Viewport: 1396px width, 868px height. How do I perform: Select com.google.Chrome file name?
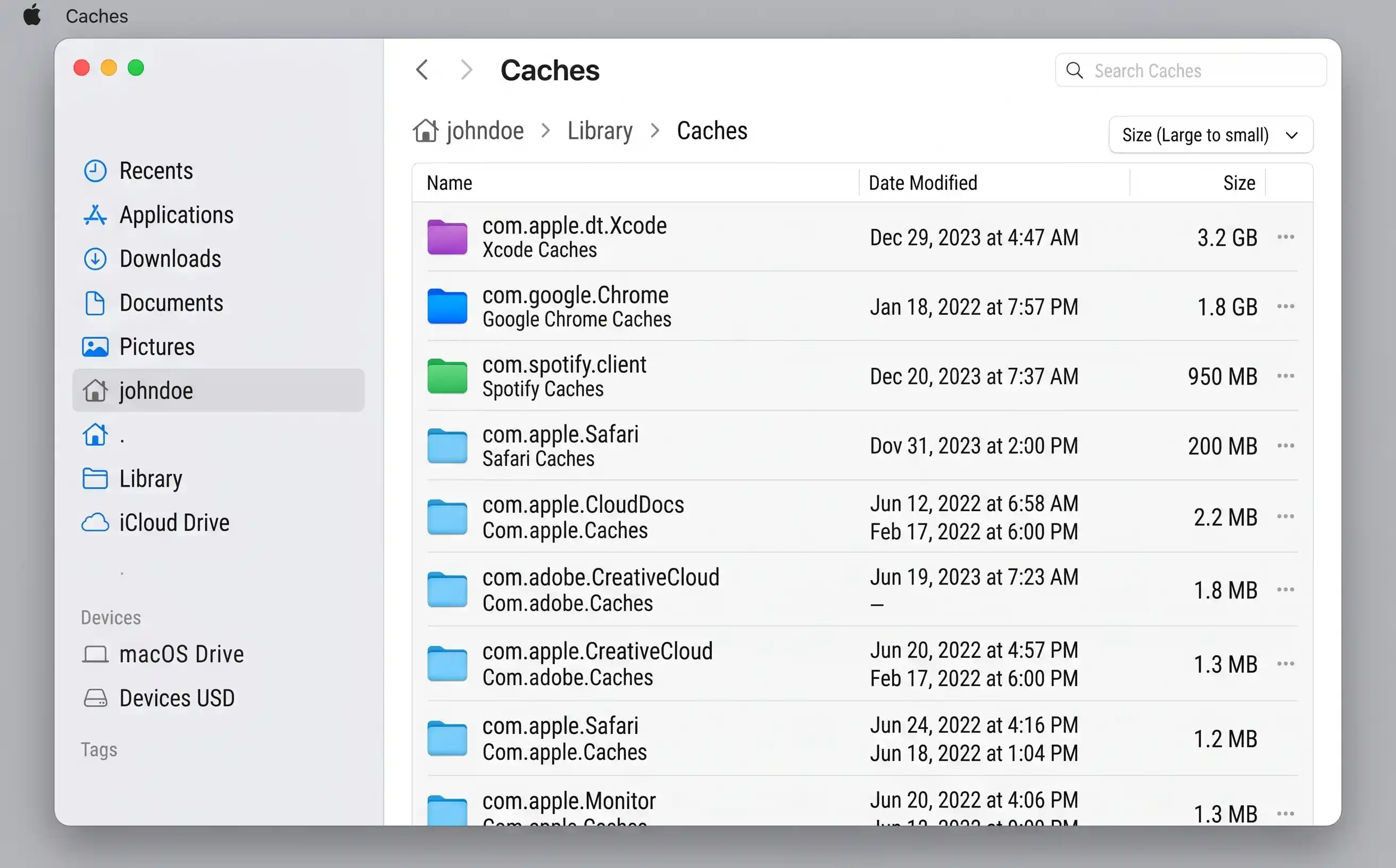coord(576,295)
